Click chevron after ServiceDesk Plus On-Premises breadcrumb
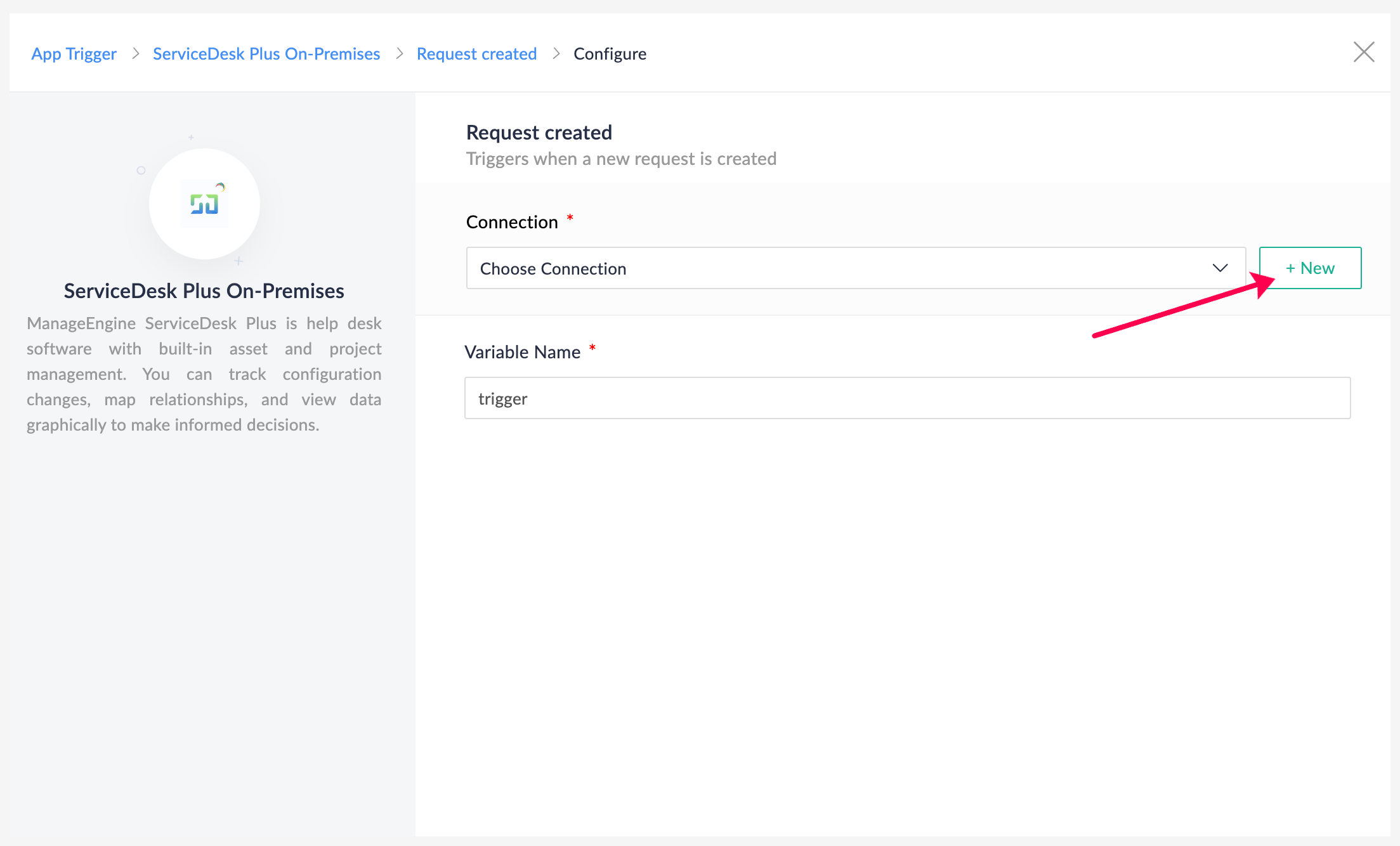This screenshot has height=846, width=1400. tap(399, 54)
